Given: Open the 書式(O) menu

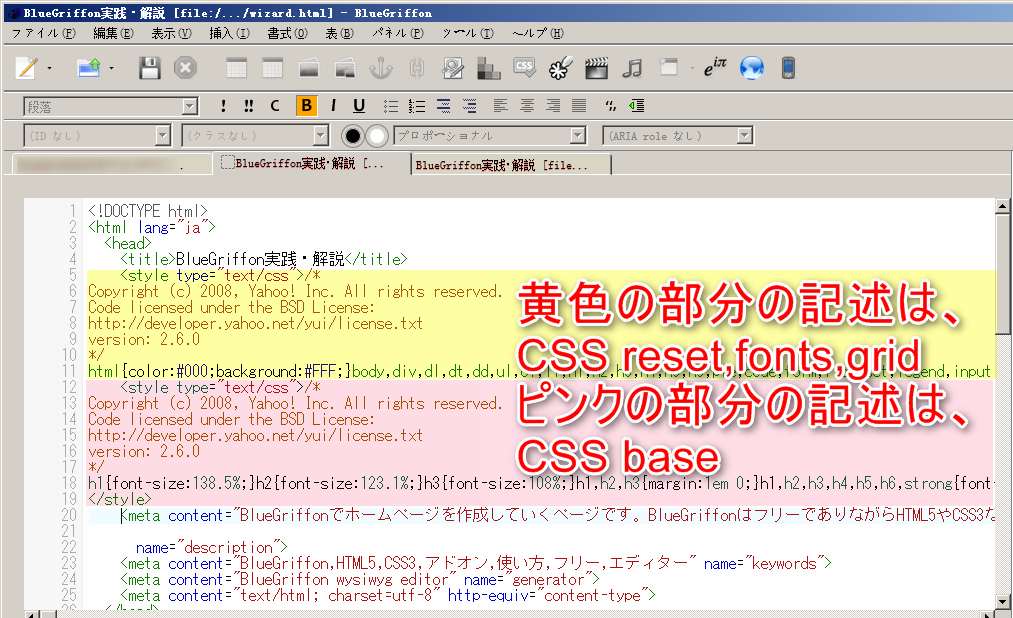Looking at the screenshot, I should point(287,33).
